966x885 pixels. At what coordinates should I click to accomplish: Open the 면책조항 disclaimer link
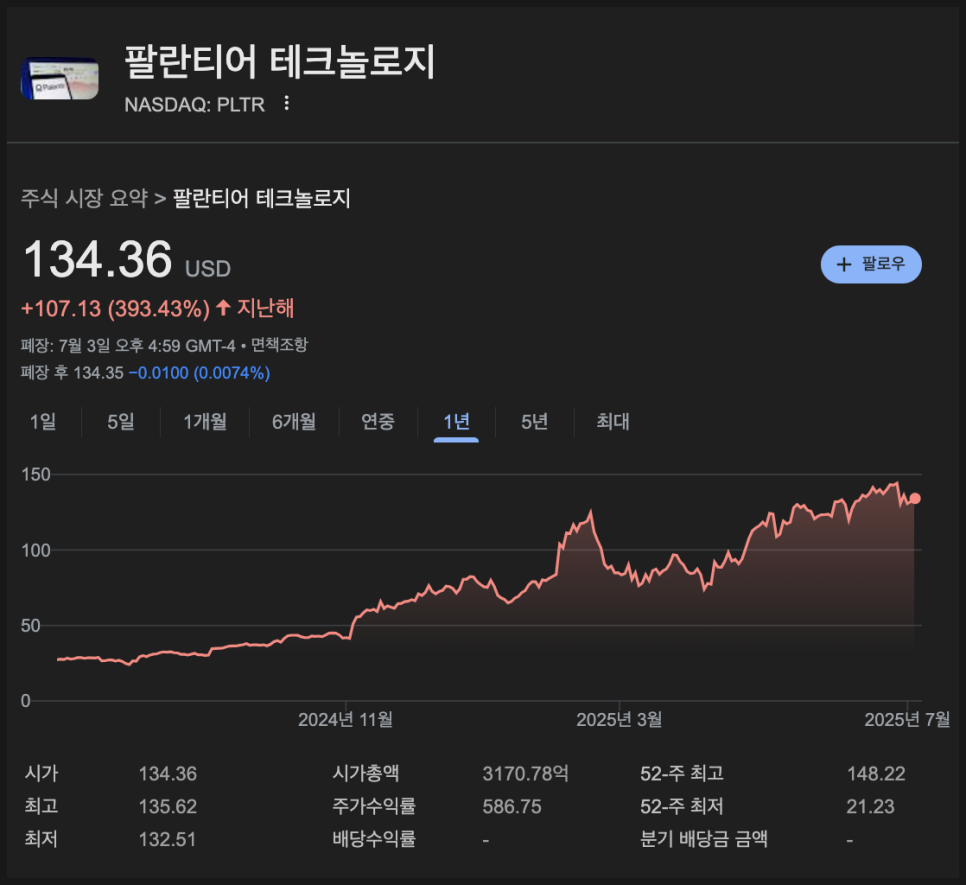pos(279,345)
